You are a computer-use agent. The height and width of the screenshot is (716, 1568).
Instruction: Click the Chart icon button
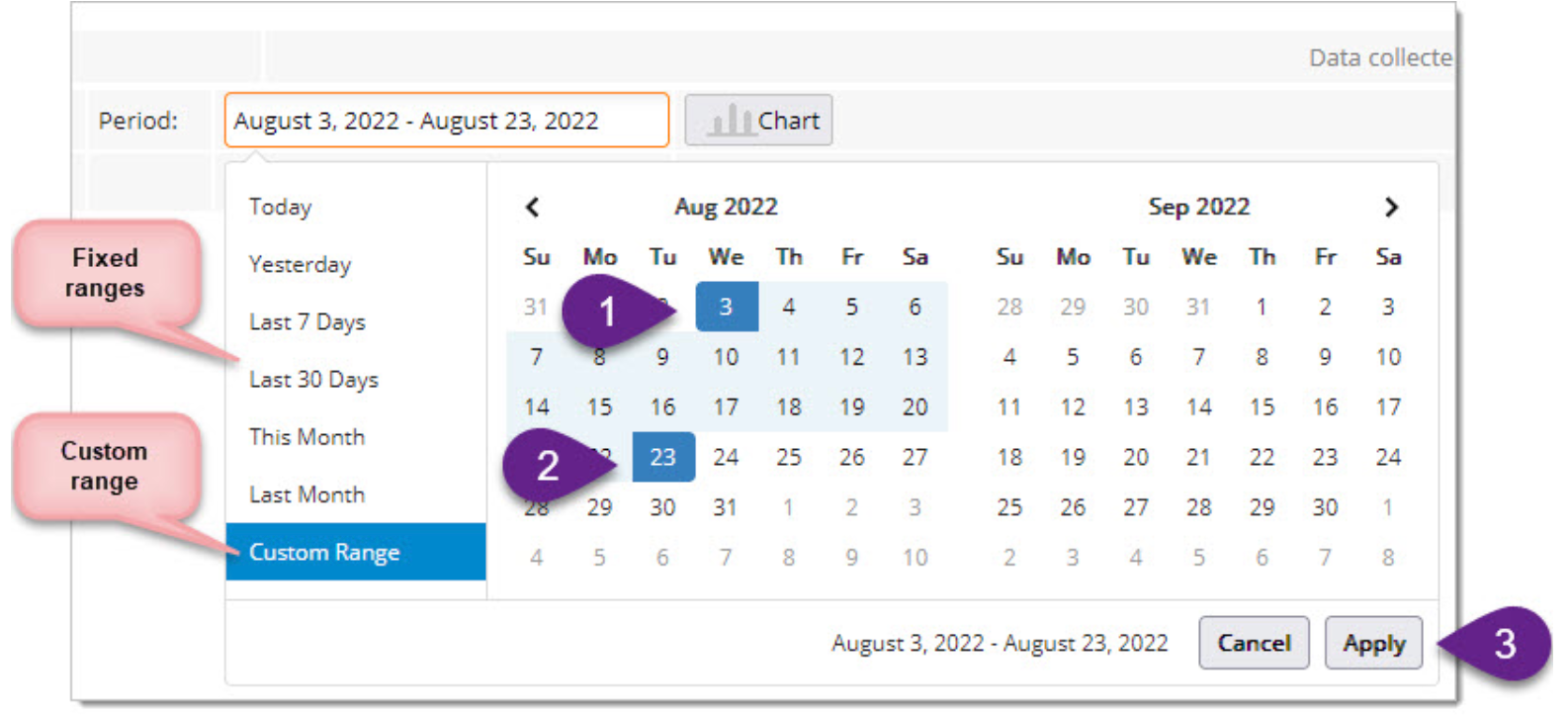(x=759, y=120)
